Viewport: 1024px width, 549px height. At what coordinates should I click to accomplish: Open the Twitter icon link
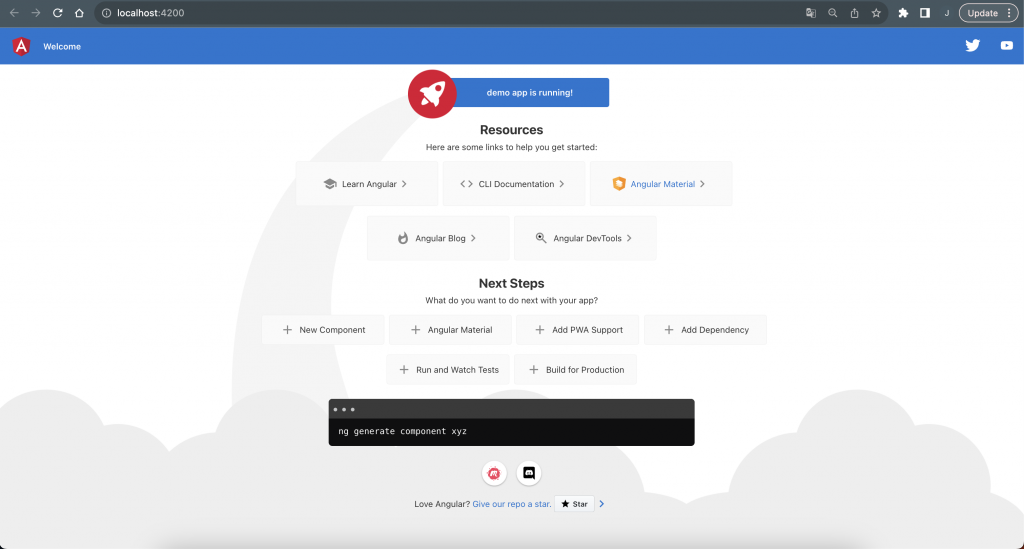pyautogui.click(x=972, y=46)
